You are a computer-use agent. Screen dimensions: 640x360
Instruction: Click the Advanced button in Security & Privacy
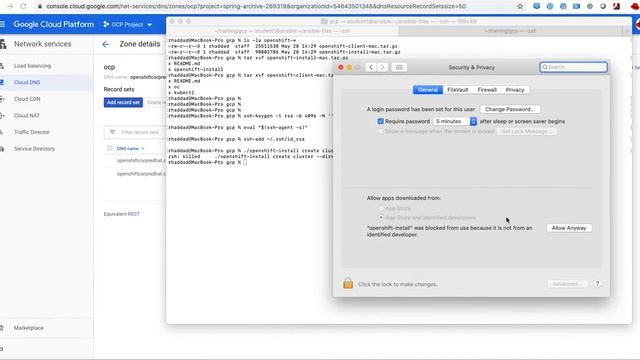(567, 284)
